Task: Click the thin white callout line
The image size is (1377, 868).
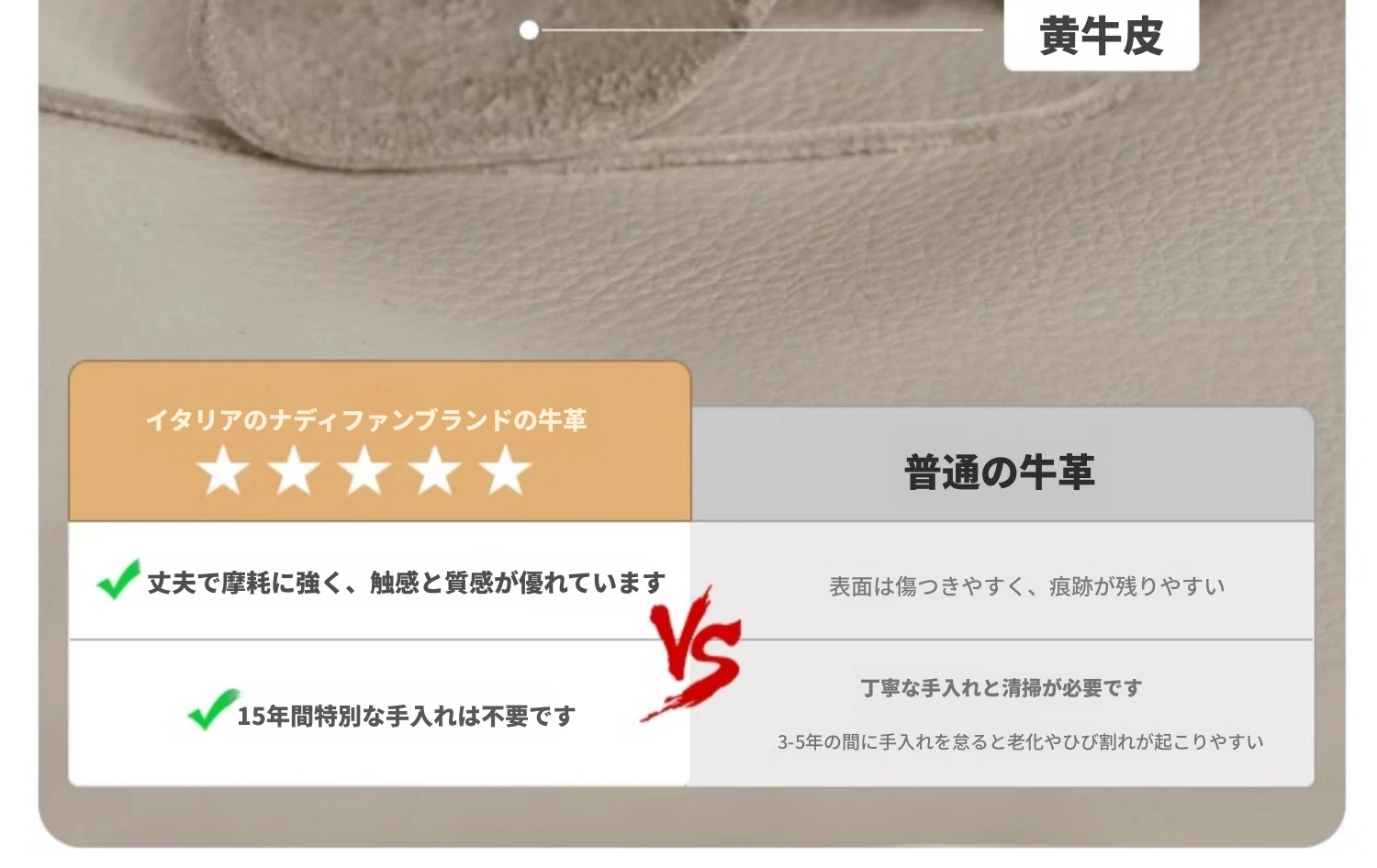Action: click(761, 30)
